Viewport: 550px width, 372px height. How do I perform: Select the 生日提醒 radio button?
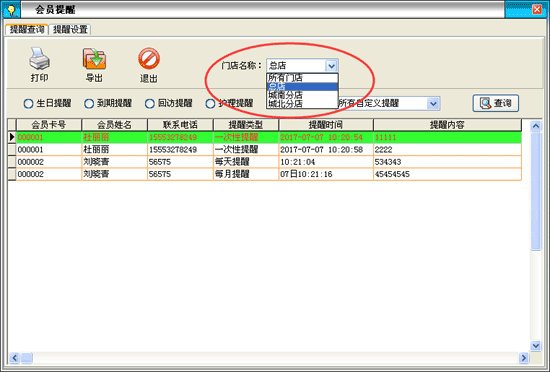[28, 103]
